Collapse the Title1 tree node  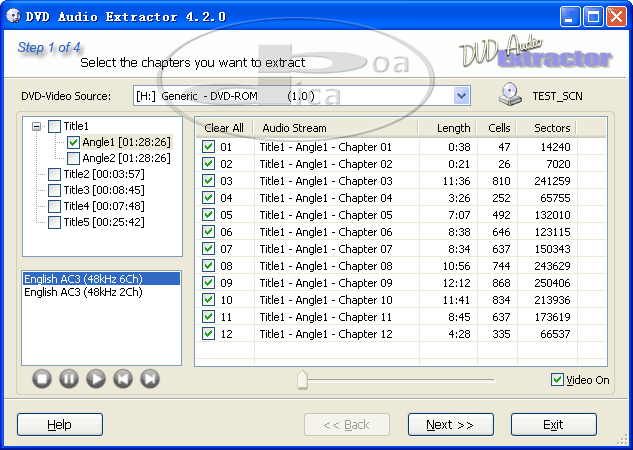pyautogui.click(x=37, y=127)
